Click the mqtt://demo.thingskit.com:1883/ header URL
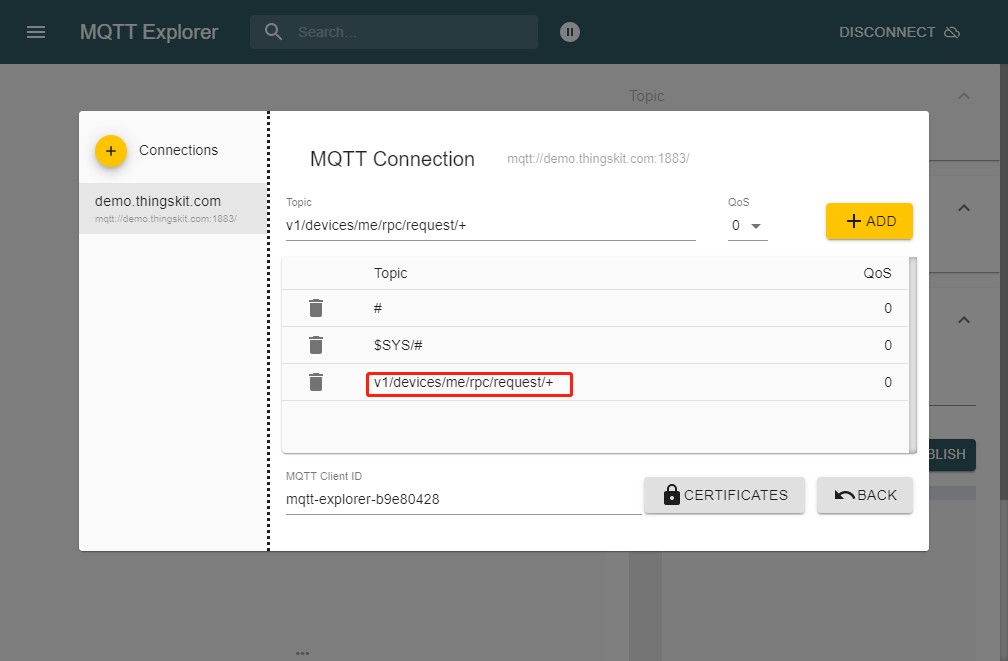 pos(598,159)
